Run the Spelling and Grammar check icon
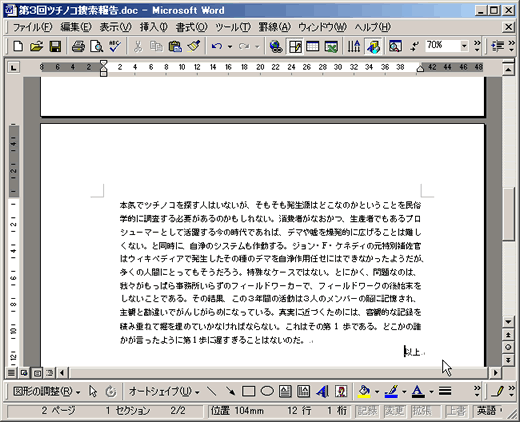The image size is (520, 422). coord(115,46)
